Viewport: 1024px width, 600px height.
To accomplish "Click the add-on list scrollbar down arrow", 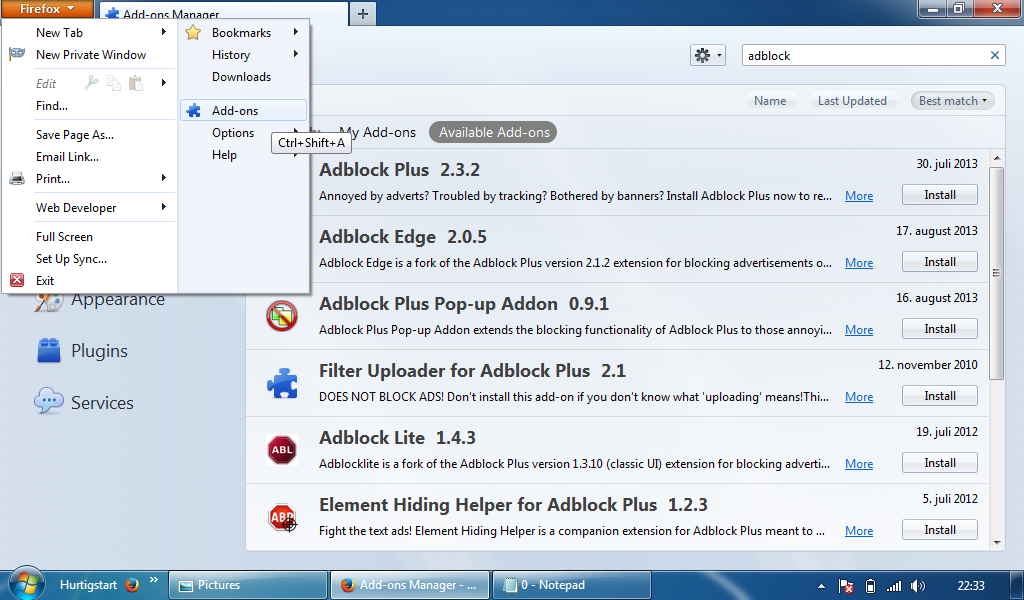I will [997, 543].
